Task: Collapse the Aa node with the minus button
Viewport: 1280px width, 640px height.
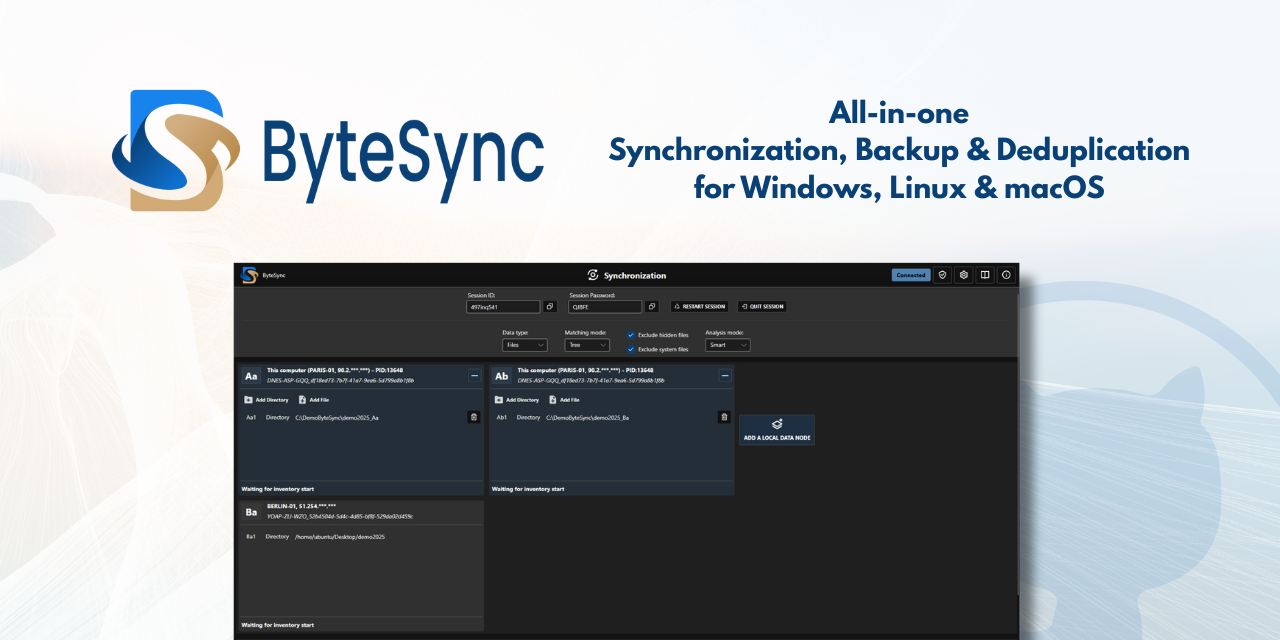Action: pos(474,376)
